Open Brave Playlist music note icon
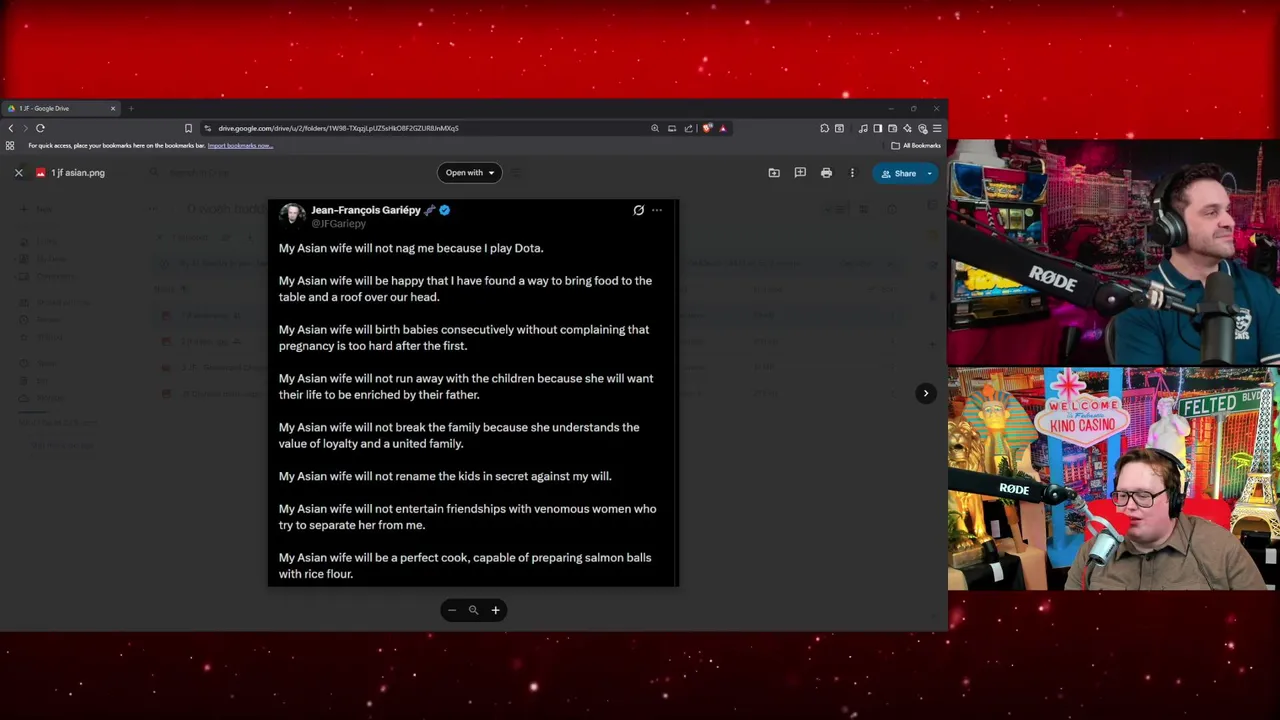This screenshot has width=1280, height=720. (x=863, y=128)
